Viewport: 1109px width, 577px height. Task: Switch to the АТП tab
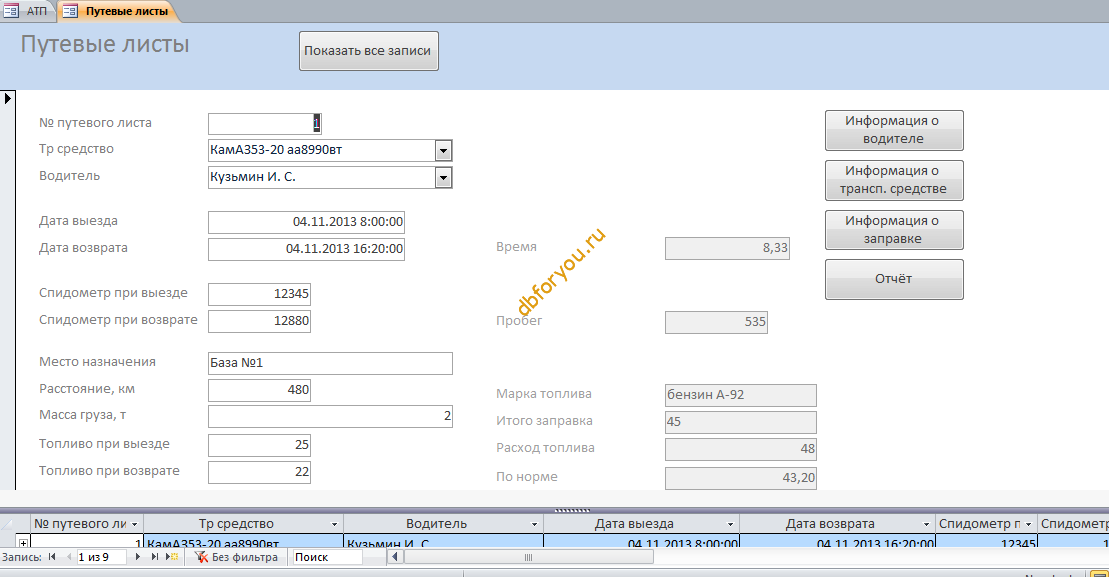click(25, 11)
